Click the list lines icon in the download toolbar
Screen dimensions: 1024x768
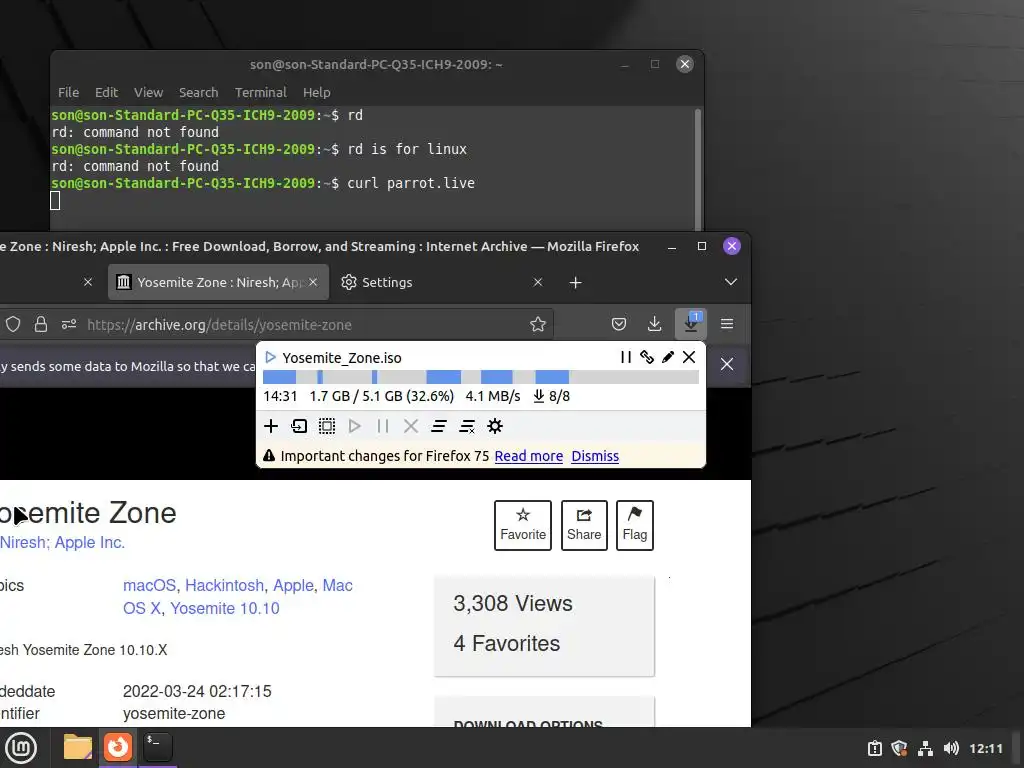pos(439,426)
